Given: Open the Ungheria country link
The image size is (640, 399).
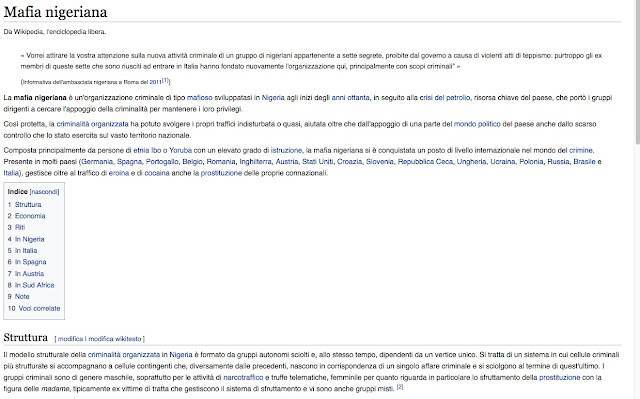Looking at the screenshot, I should [x=471, y=162].
